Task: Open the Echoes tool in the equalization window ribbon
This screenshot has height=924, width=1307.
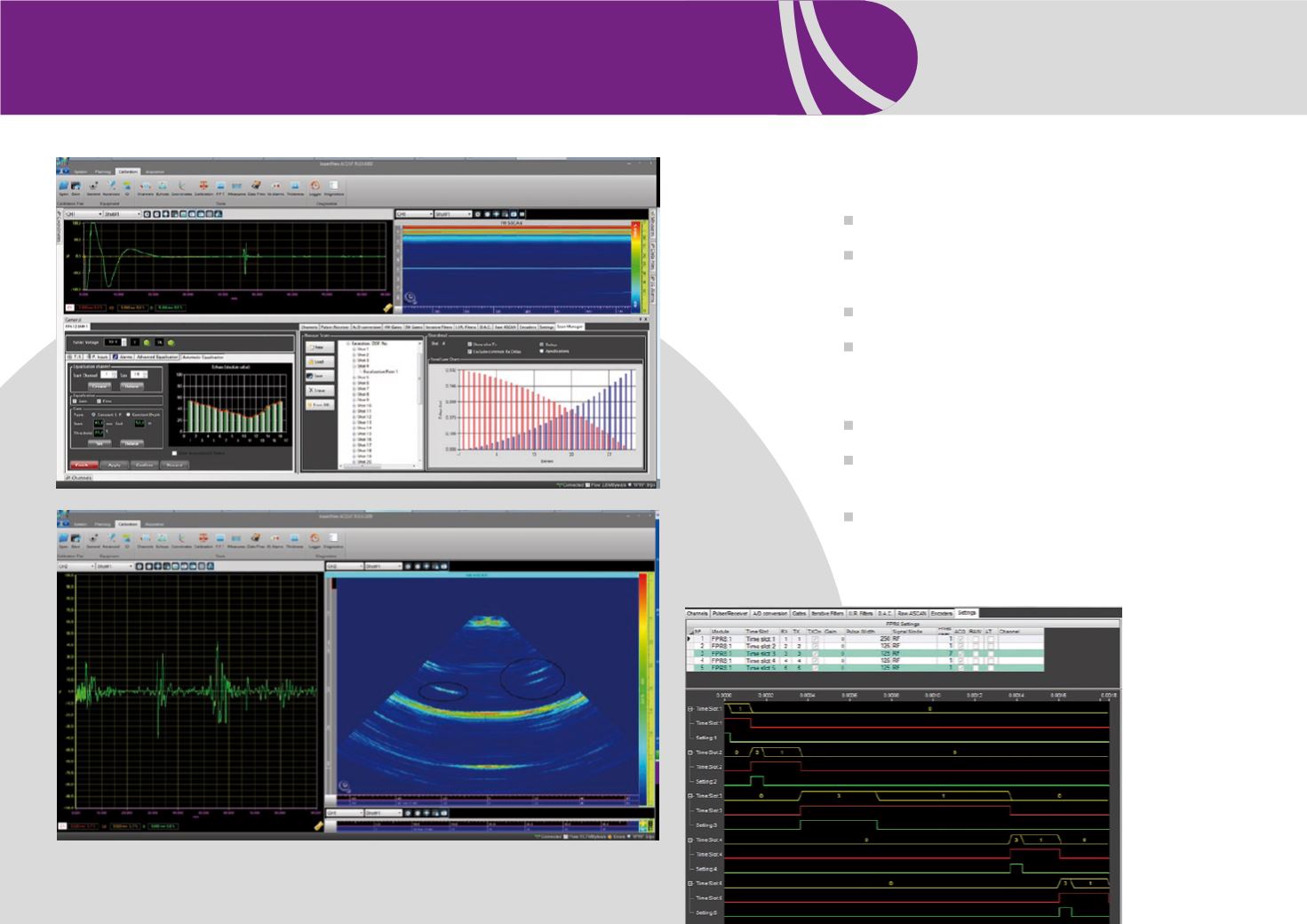Action: point(162,187)
